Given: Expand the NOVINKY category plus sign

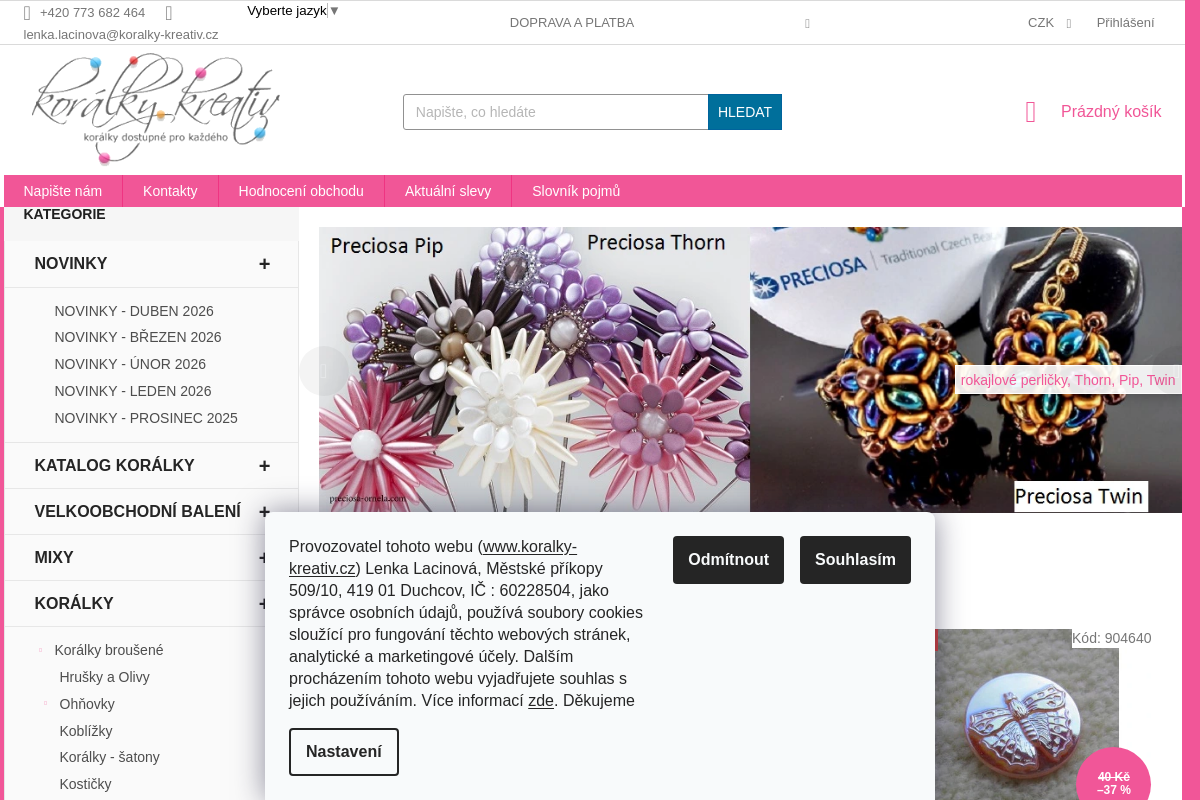Looking at the screenshot, I should [x=264, y=264].
